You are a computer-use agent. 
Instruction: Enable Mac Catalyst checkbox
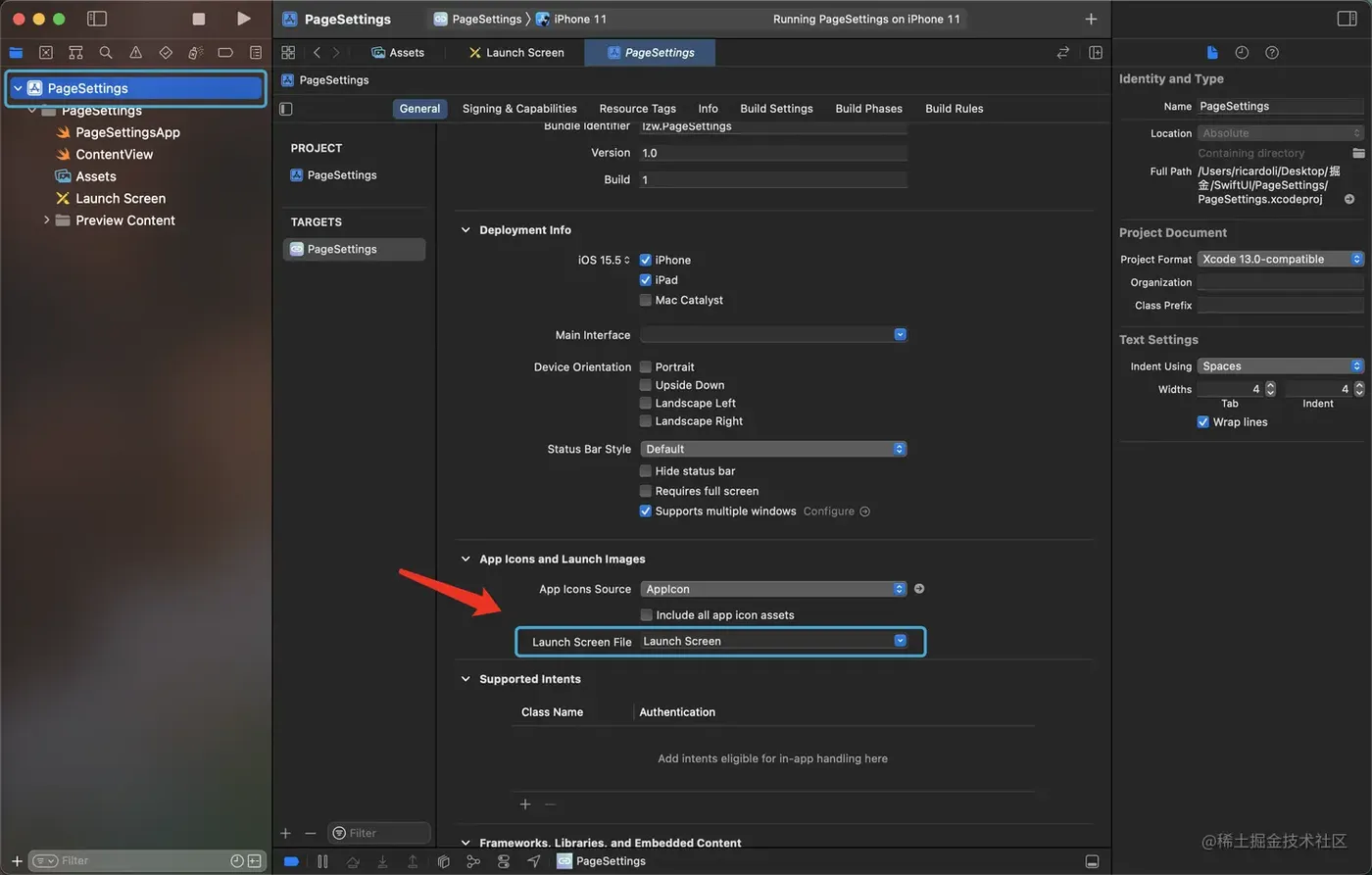(x=646, y=300)
